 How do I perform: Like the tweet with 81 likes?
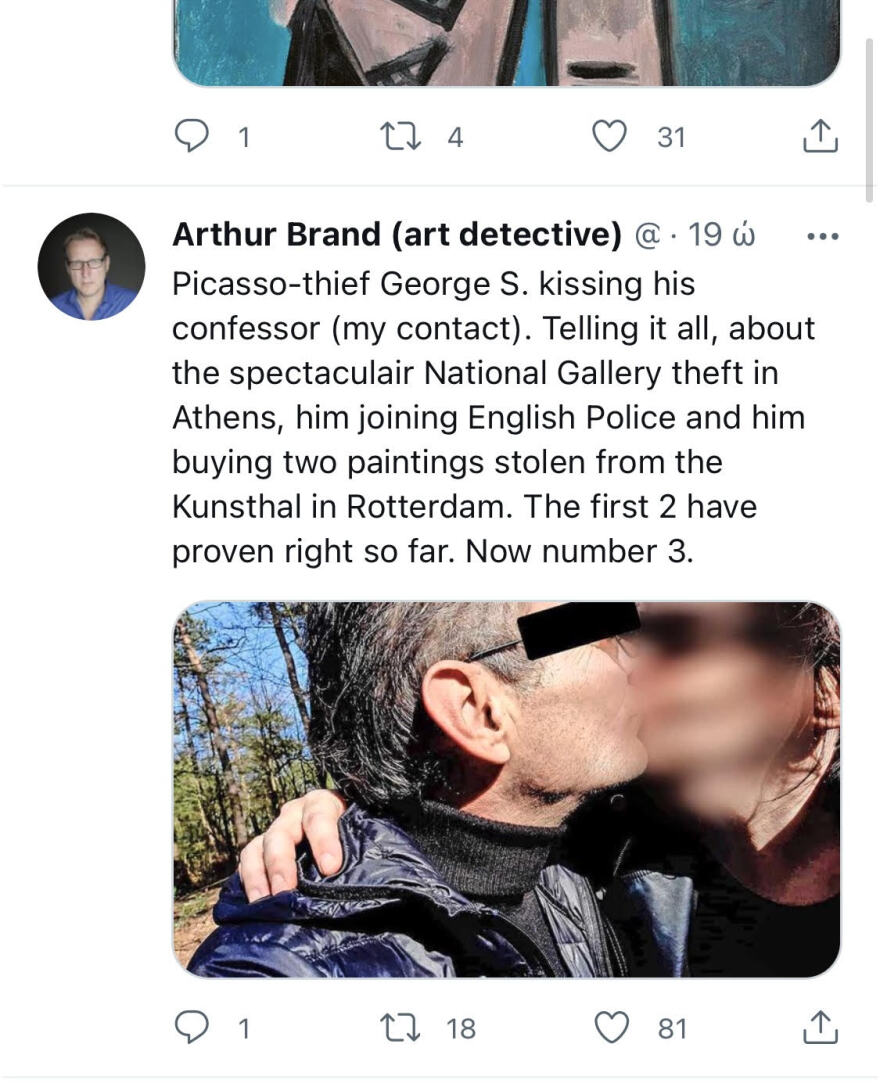(x=612, y=1027)
